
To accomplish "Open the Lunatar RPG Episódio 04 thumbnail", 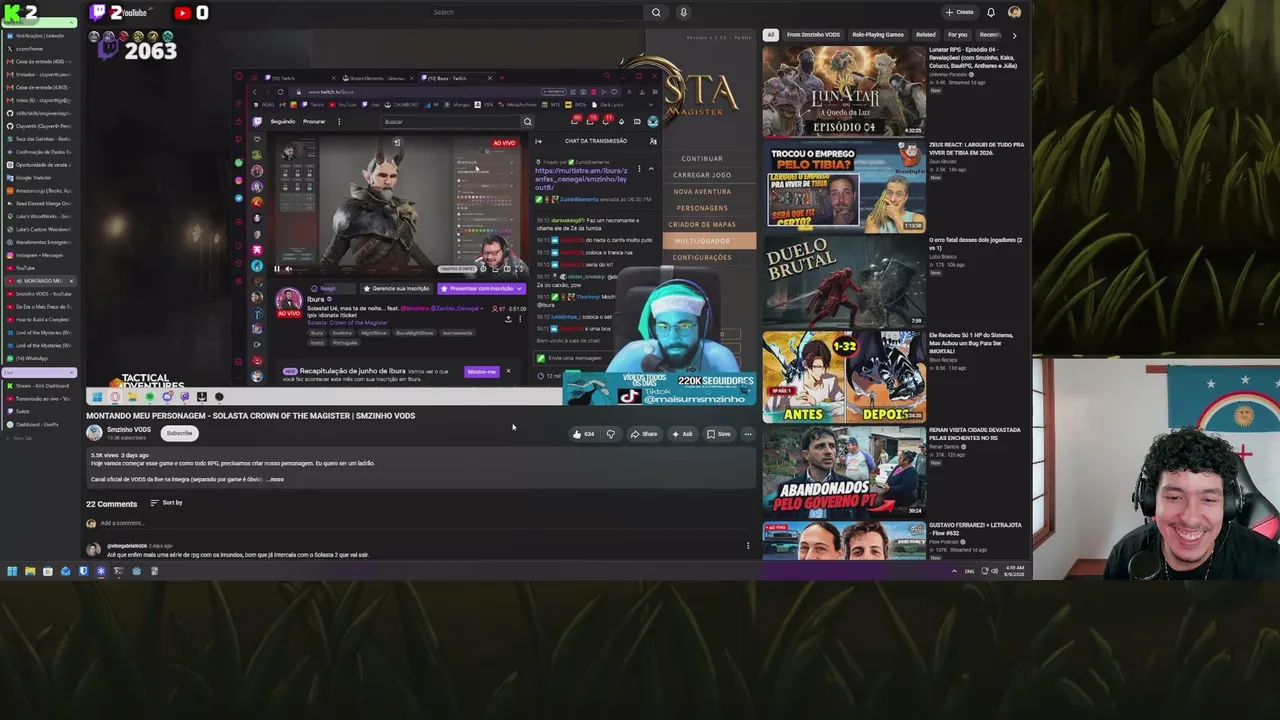I will coord(844,91).
